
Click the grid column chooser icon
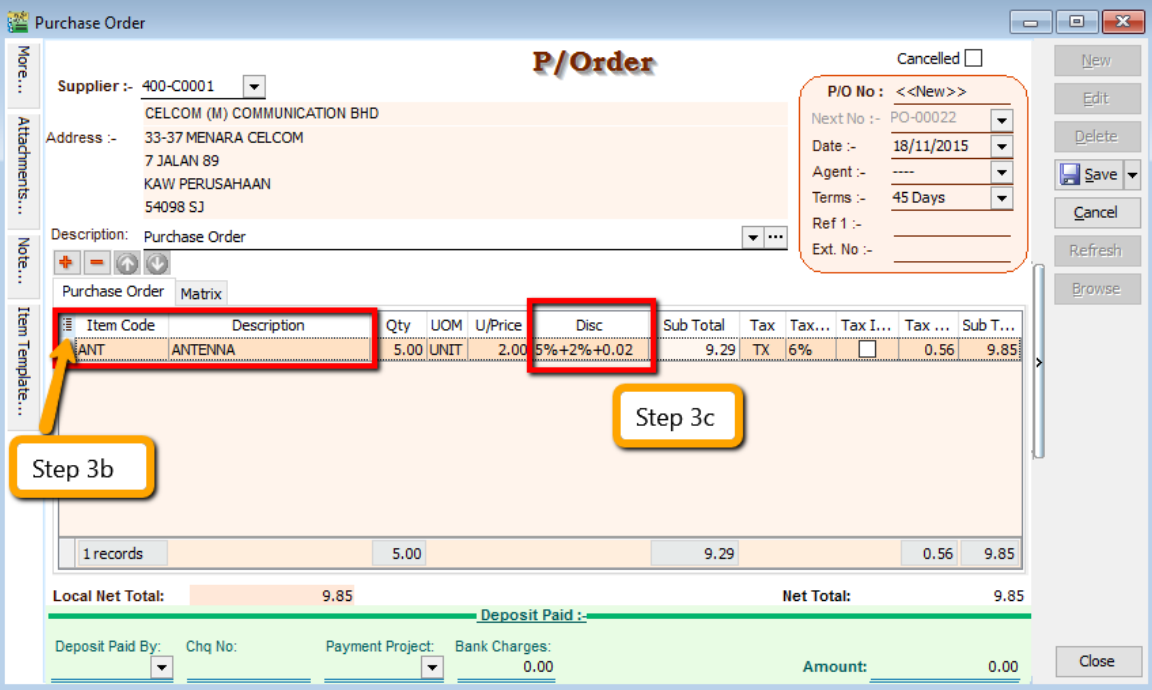pos(67,325)
